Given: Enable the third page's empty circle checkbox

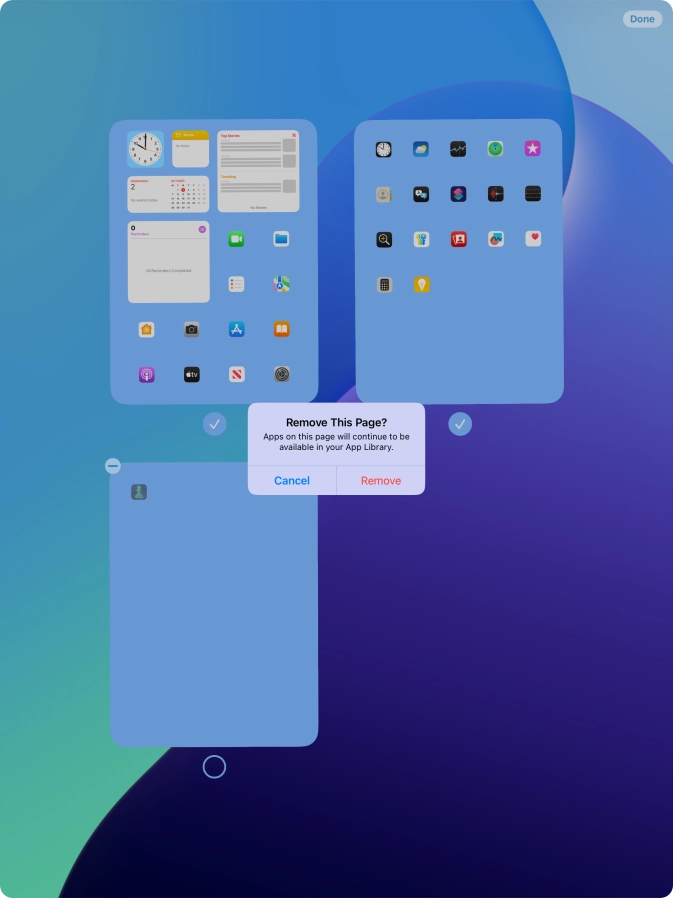Looking at the screenshot, I should [214, 767].
